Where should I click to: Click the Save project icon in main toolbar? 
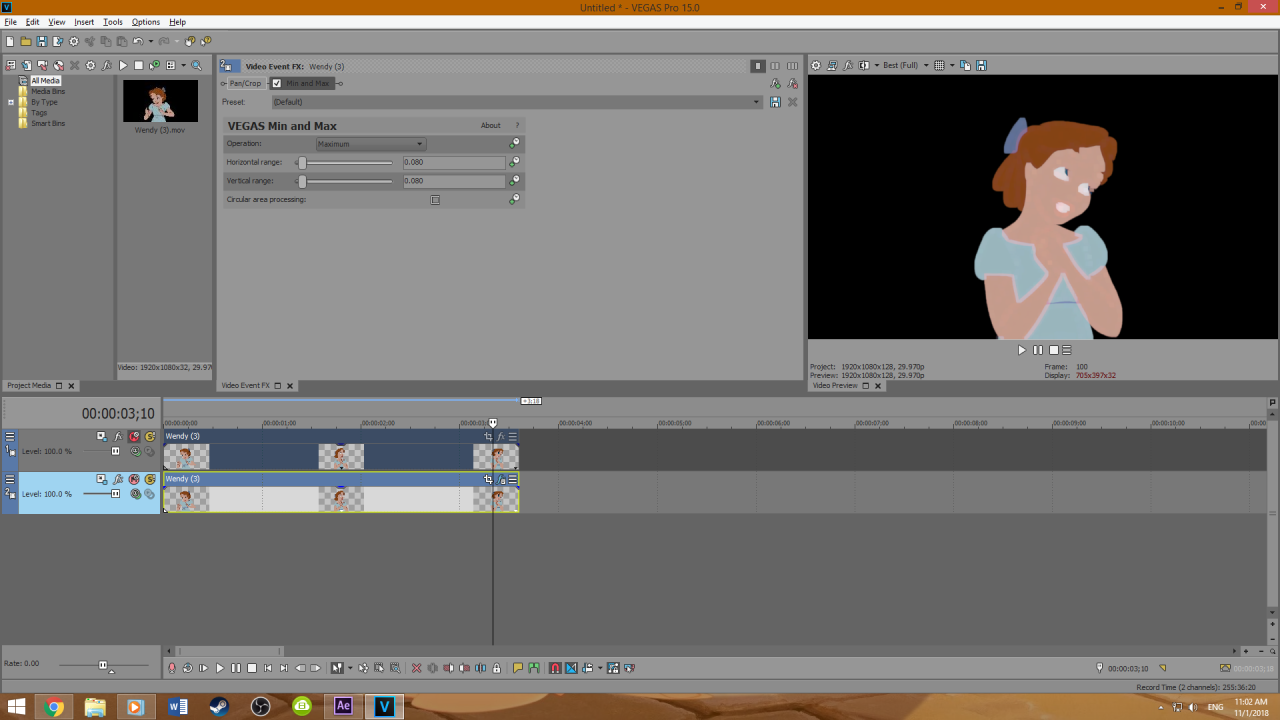click(41, 41)
